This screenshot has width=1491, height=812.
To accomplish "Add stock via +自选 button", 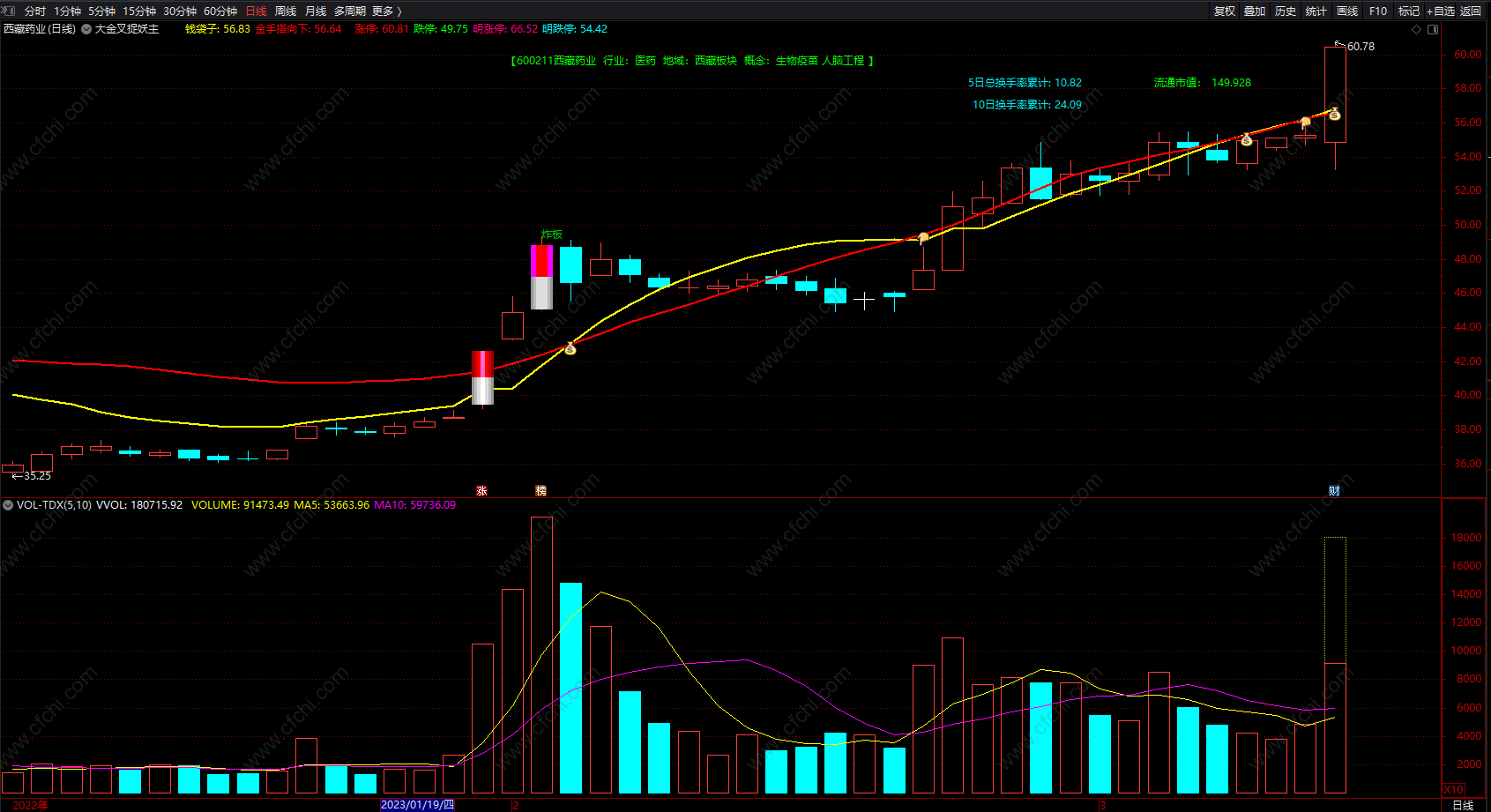I will click(1441, 11).
